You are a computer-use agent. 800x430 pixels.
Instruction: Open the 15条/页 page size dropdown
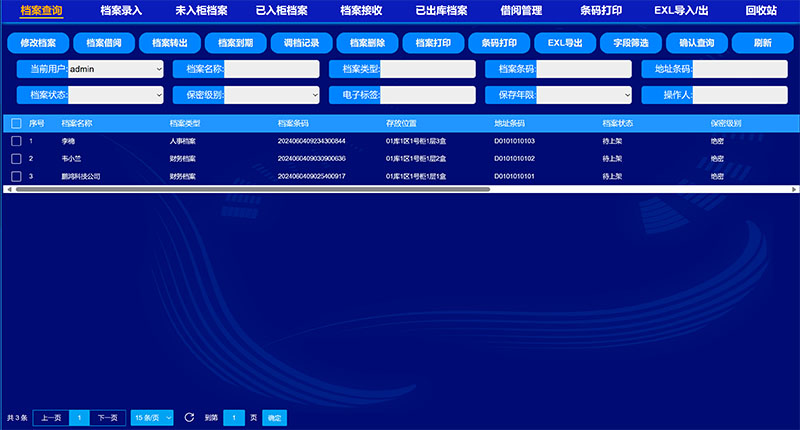153,417
